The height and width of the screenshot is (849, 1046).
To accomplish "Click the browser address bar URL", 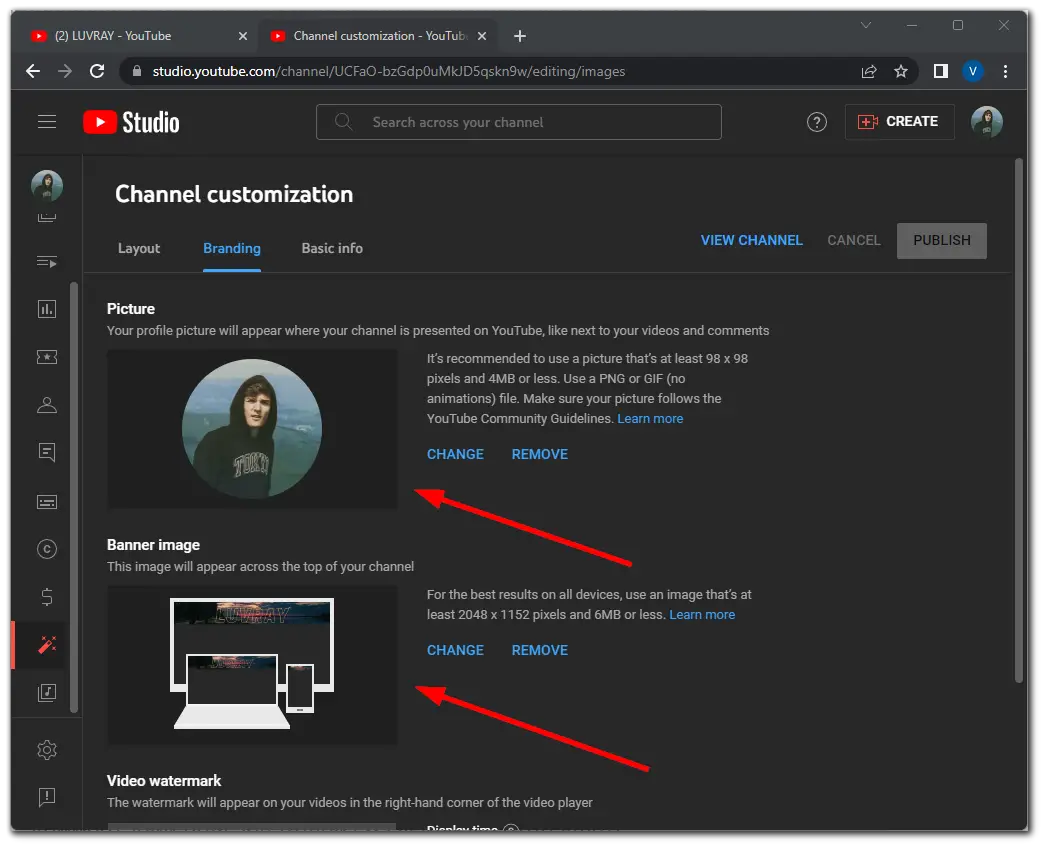I will [388, 71].
